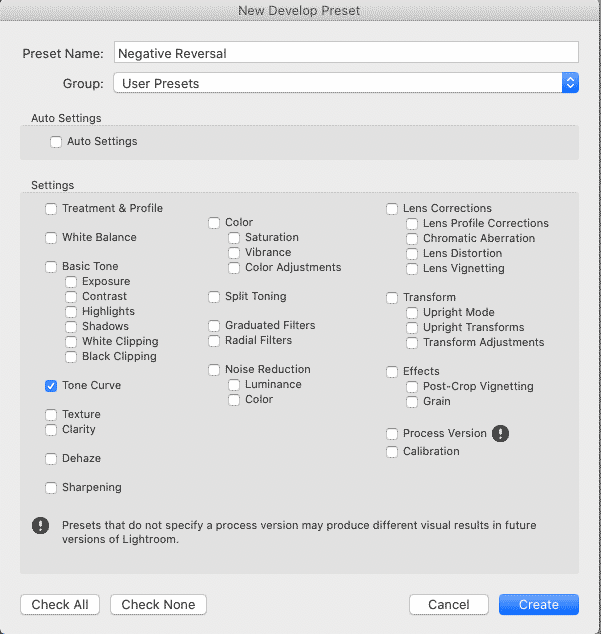
Task: Open the Group dropdown arrows
Action: [x=570, y=83]
